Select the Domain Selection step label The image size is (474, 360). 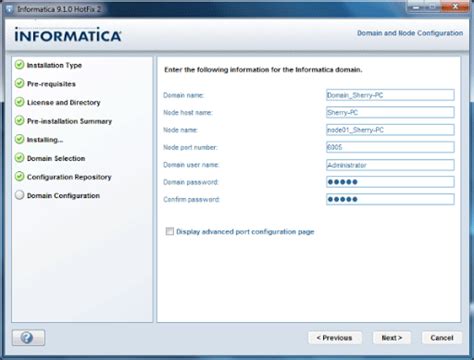pos(56,158)
